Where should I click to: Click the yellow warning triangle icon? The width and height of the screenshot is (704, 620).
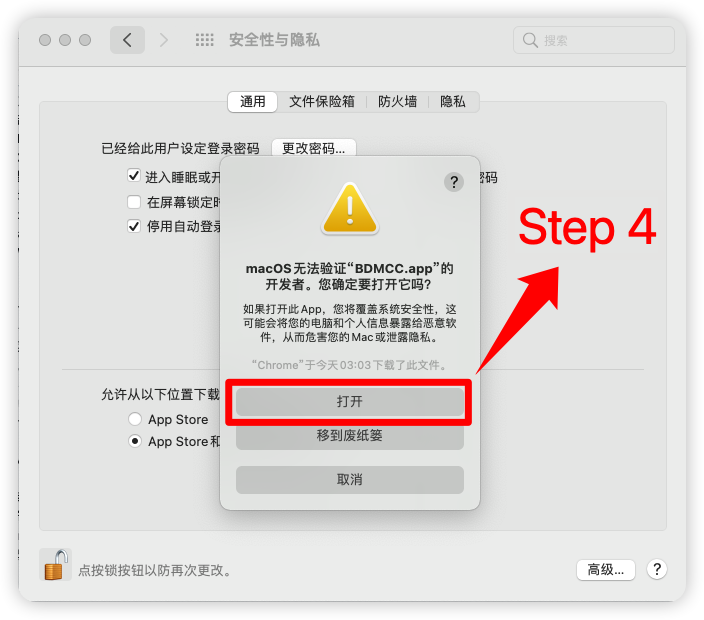coord(350,209)
